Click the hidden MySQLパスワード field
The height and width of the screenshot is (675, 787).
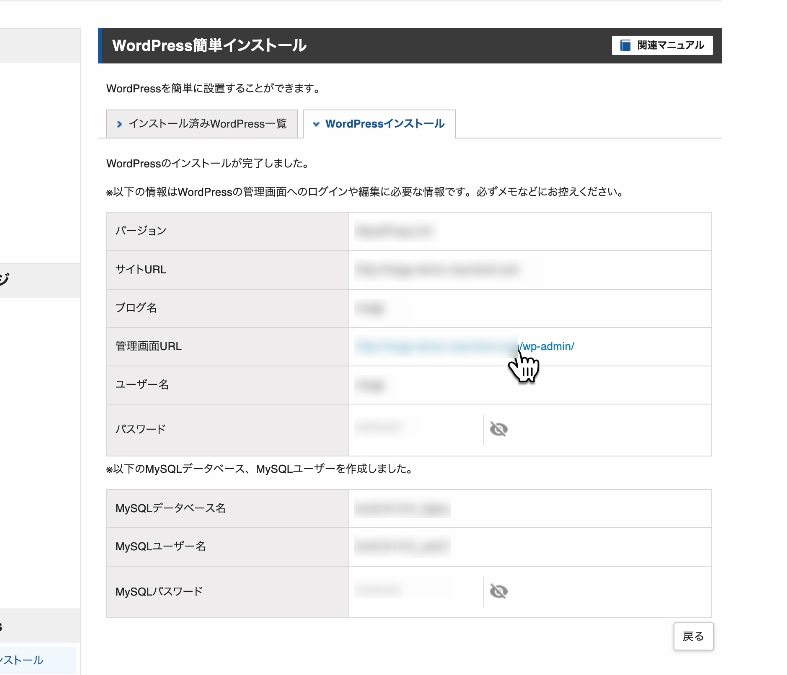pyautogui.click(x=416, y=591)
